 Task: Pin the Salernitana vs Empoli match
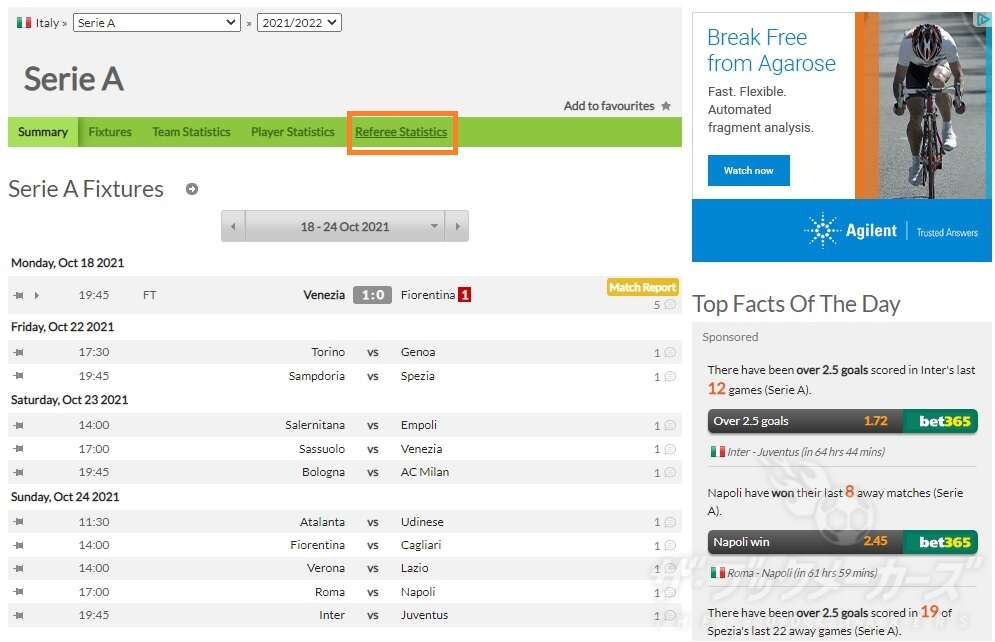click(x=18, y=425)
